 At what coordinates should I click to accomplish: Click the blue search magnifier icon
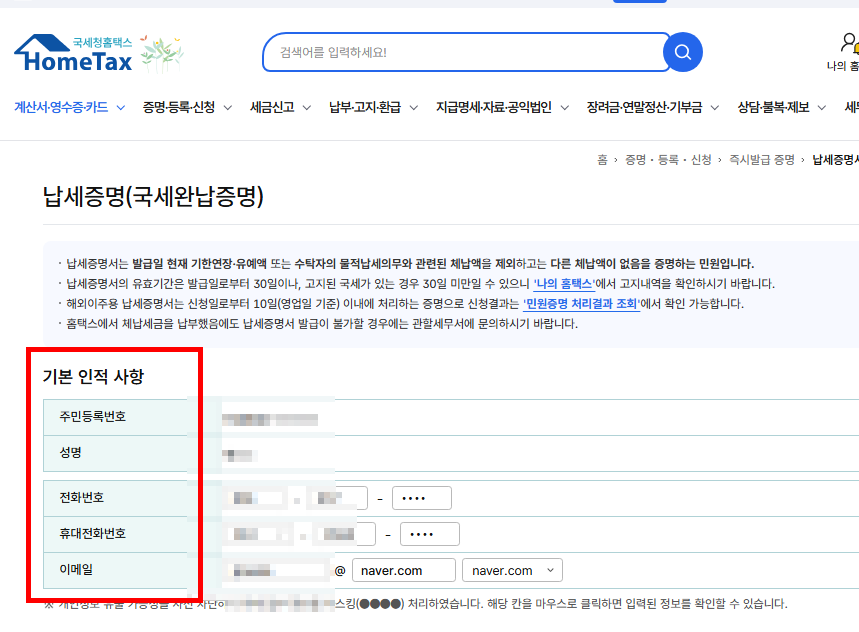682,52
